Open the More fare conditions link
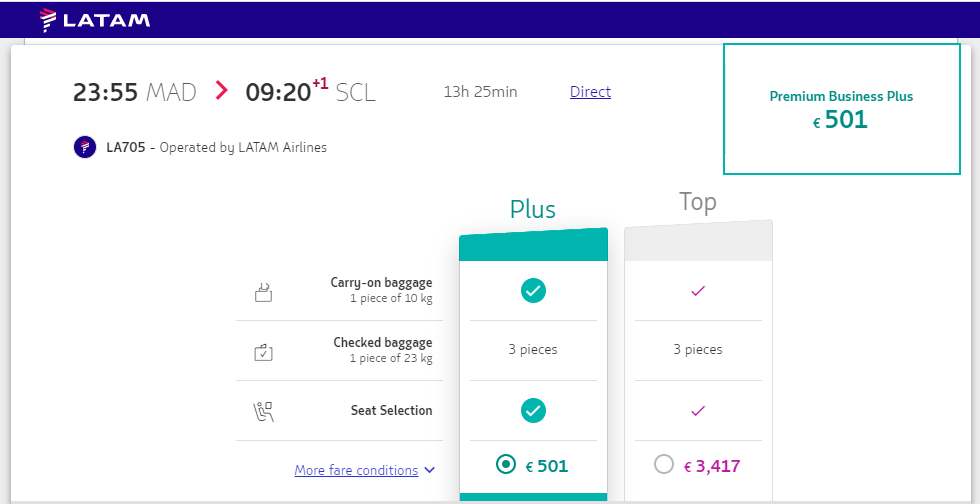This screenshot has width=980, height=504. 356,470
